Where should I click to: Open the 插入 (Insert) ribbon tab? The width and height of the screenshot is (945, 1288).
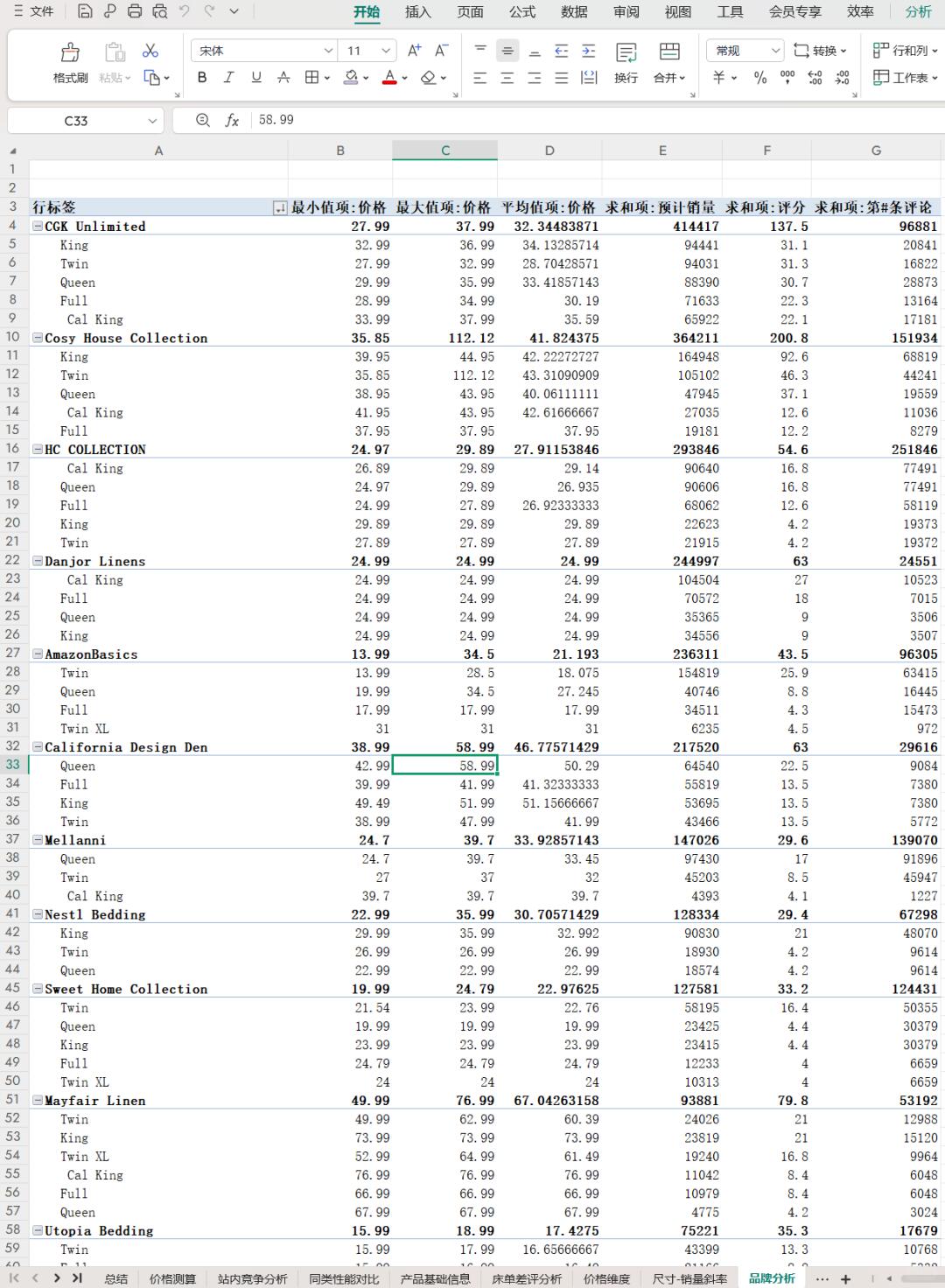[x=418, y=11]
